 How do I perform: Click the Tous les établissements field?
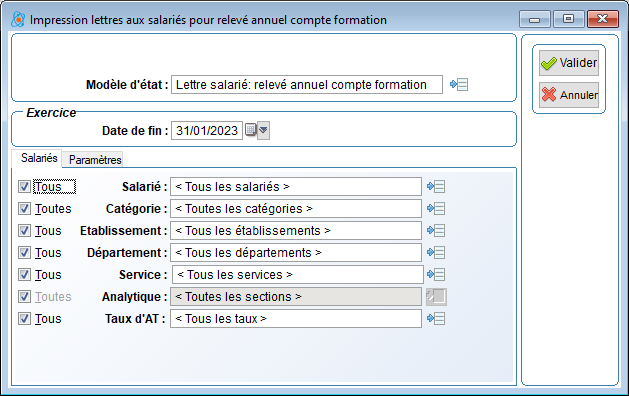(x=296, y=231)
